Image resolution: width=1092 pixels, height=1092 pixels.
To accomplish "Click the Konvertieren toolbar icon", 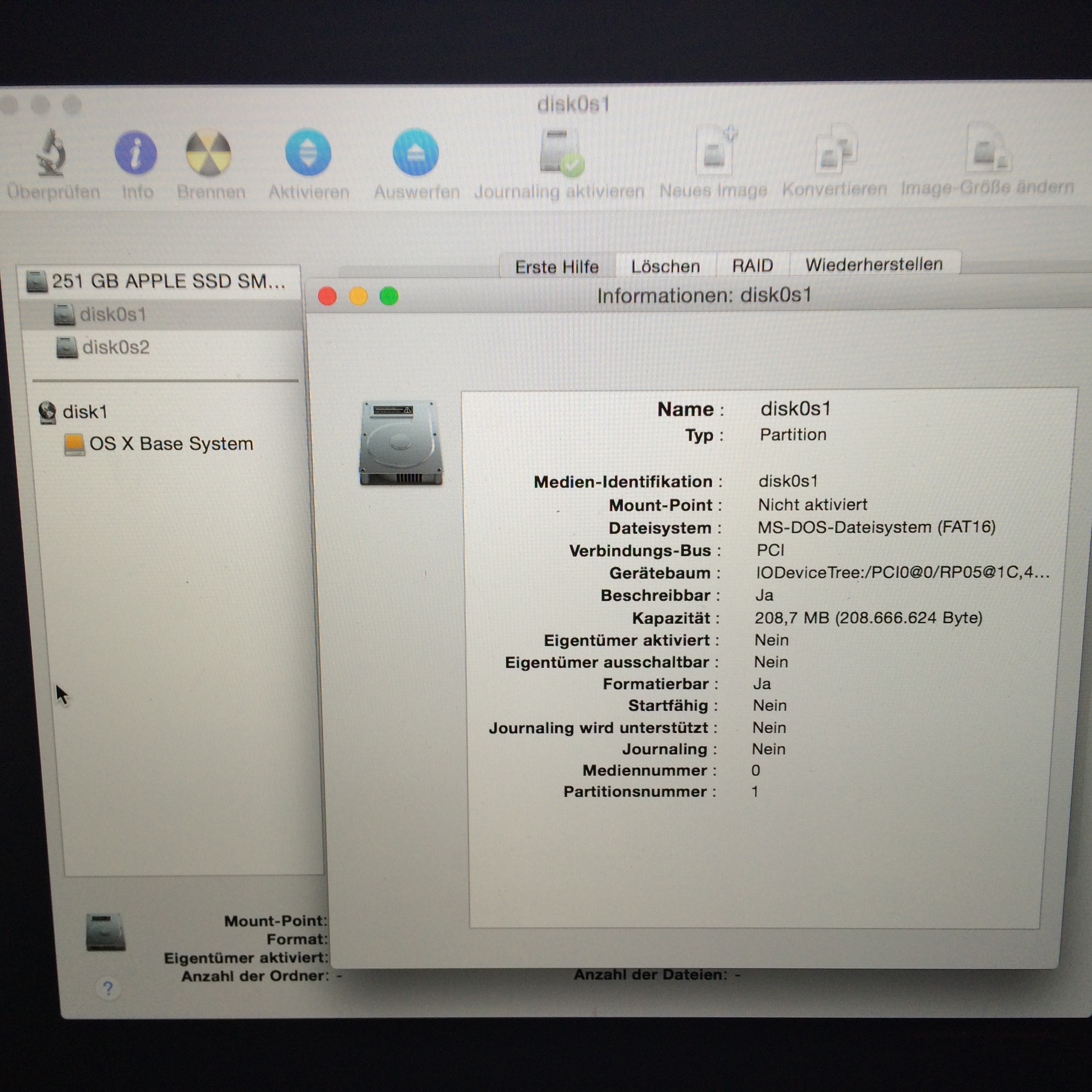I will (x=836, y=148).
